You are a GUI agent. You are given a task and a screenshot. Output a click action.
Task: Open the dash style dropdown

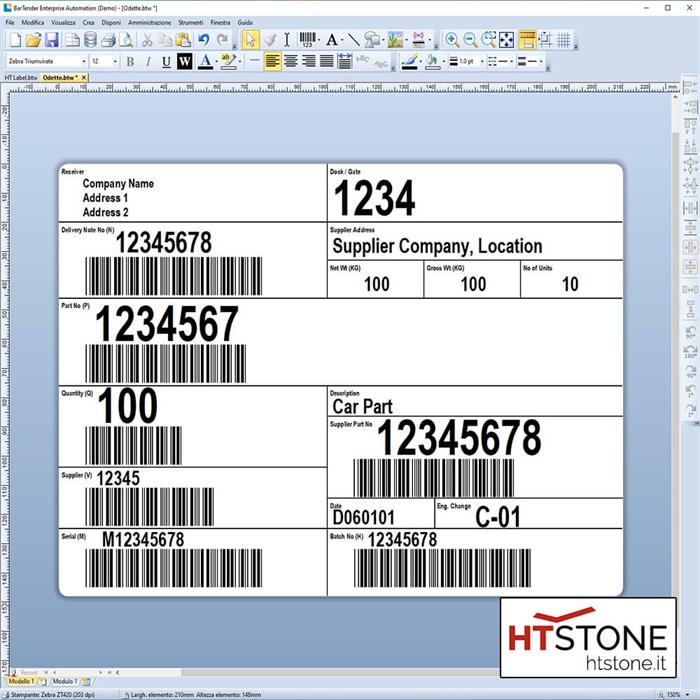(500, 61)
